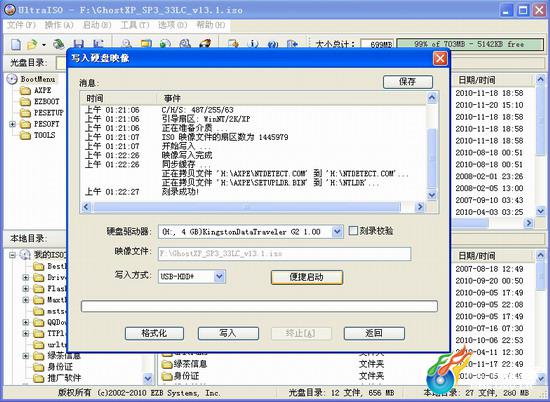Click the message log scroll-right arrow
The image size is (550, 402).
(x=419, y=207)
